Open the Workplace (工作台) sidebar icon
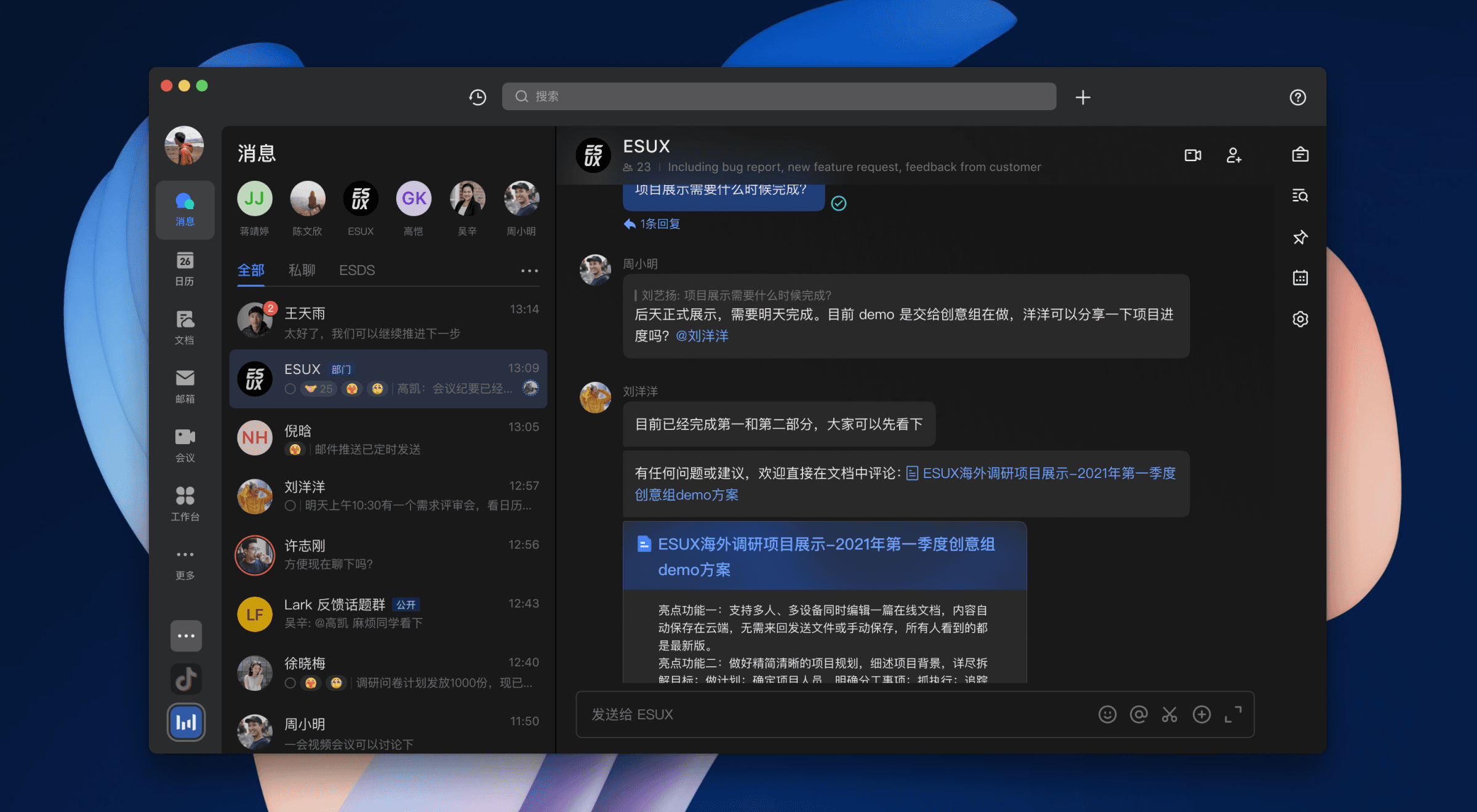The image size is (1477, 812). click(185, 504)
